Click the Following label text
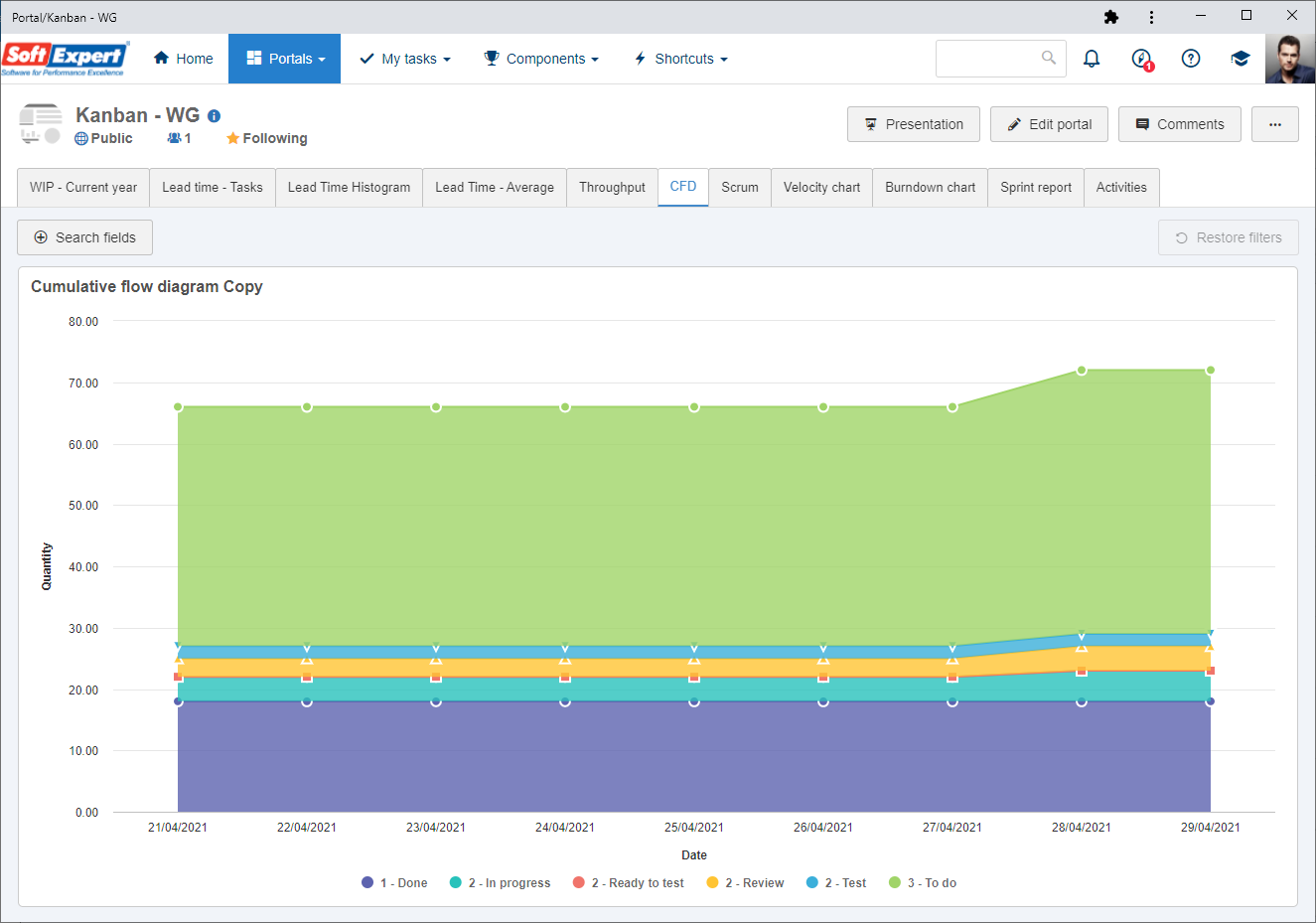1316x923 pixels. tap(275, 138)
